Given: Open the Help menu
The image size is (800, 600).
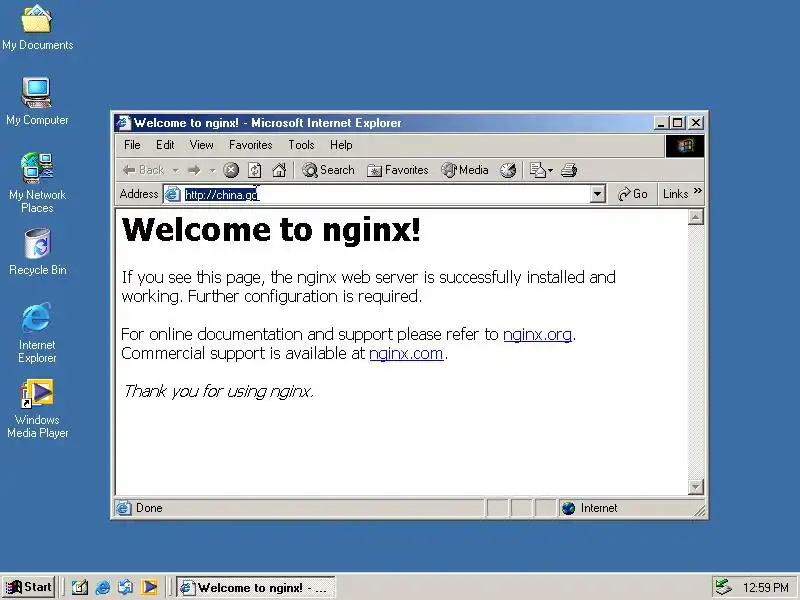Looking at the screenshot, I should click(341, 145).
